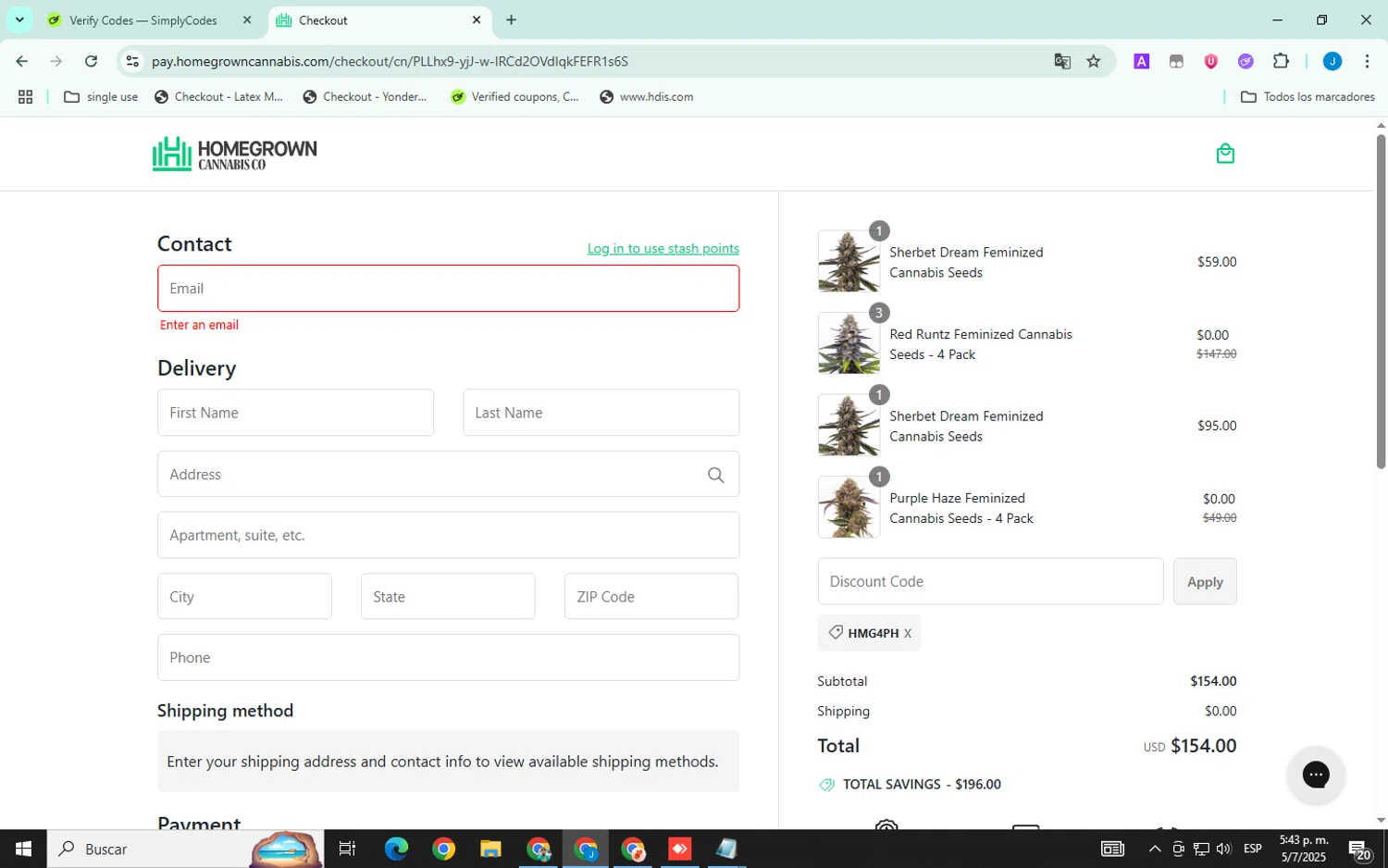
Task: Click the Red Runtz product thumbnail
Action: (x=849, y=343)
